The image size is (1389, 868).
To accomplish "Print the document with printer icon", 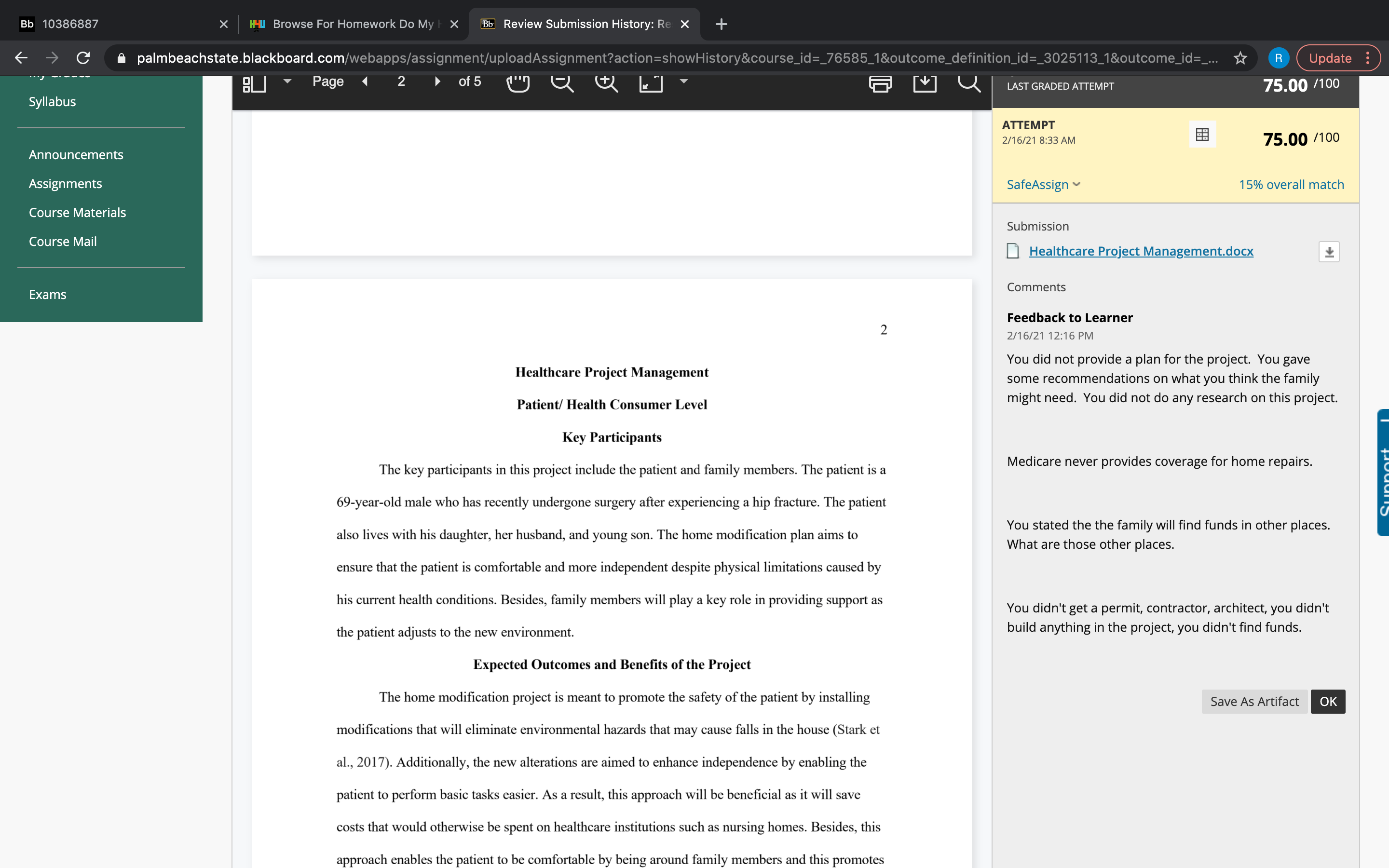I will 881,83.
